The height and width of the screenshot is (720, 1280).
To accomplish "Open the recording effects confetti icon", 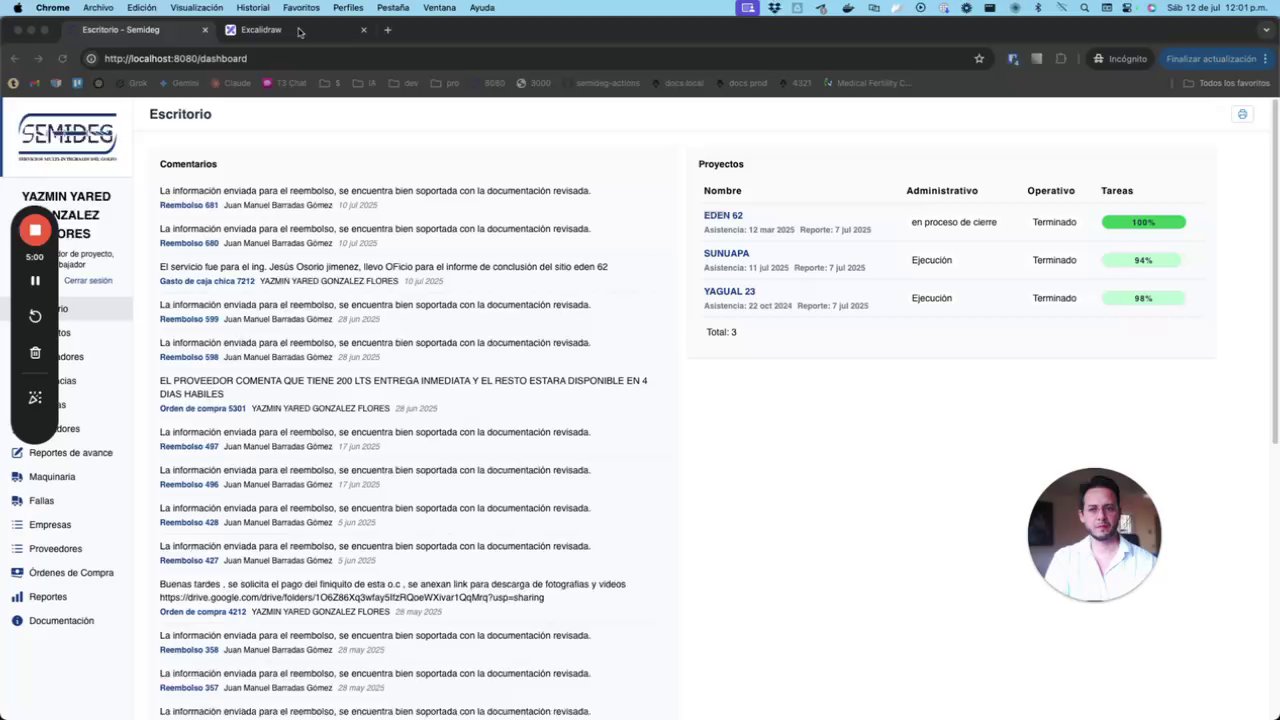I will (x=35, y=398).
